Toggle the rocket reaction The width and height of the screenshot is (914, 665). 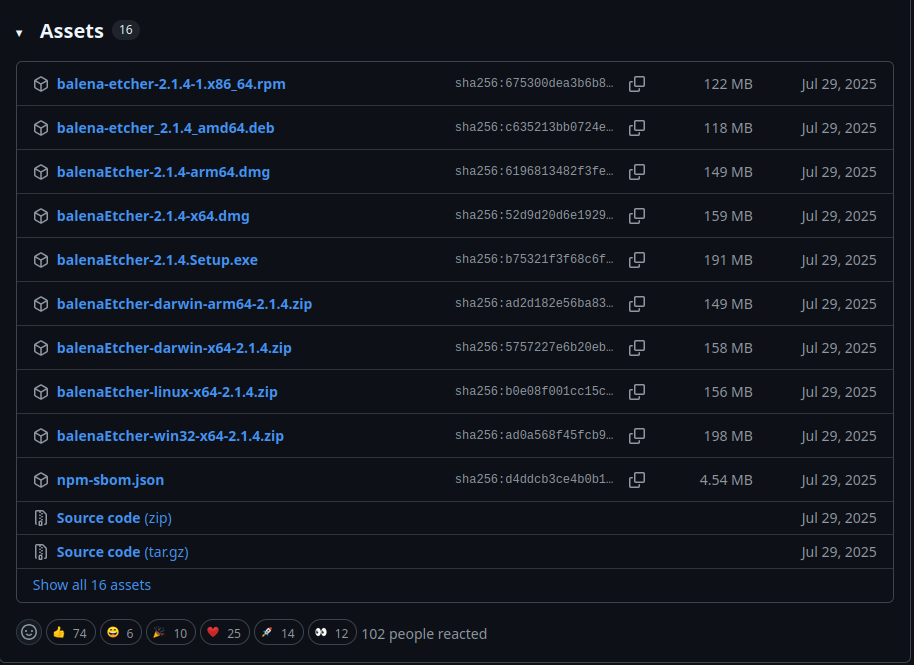(x=278, y=632)
